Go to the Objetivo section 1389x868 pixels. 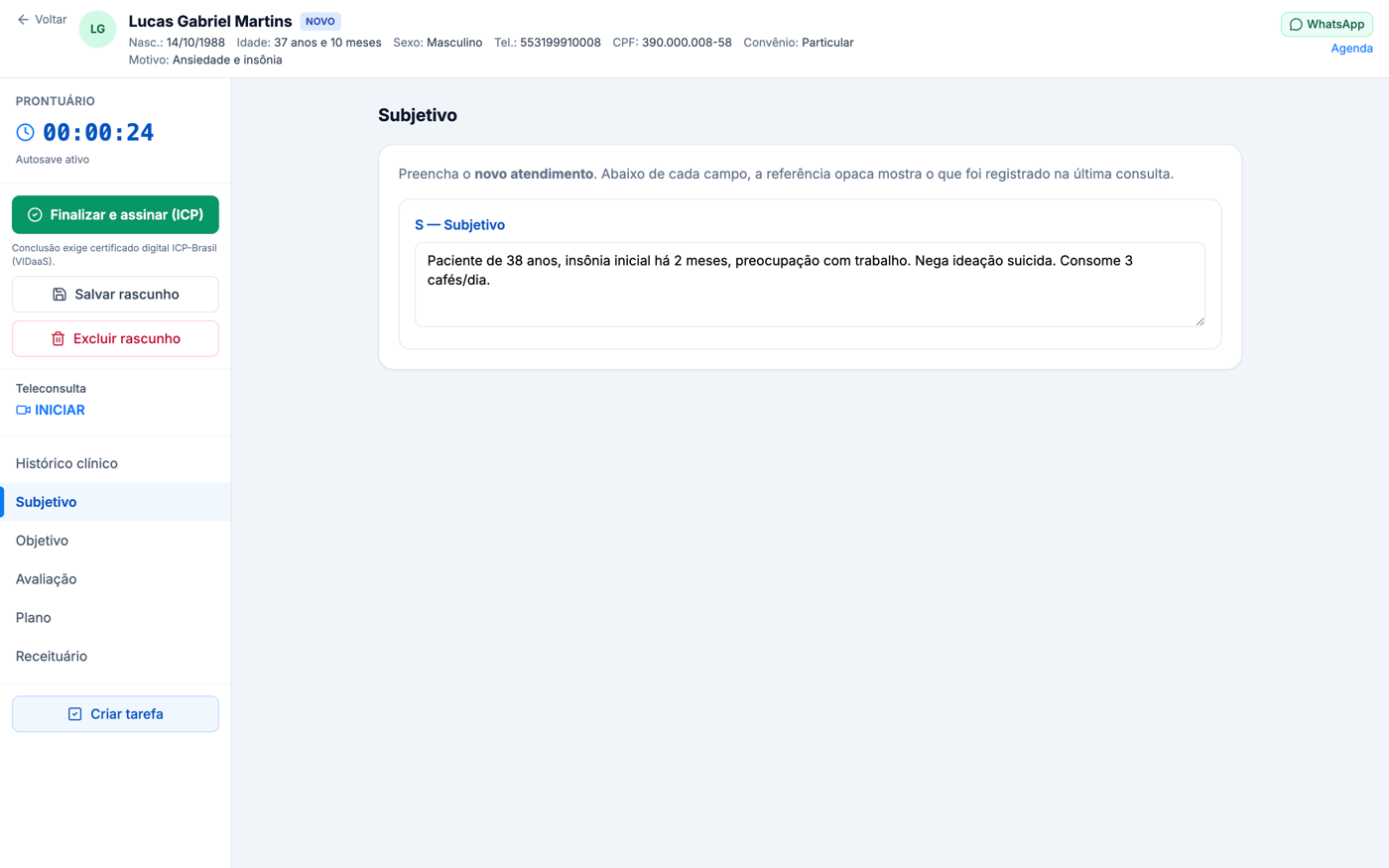pos(115,541)
